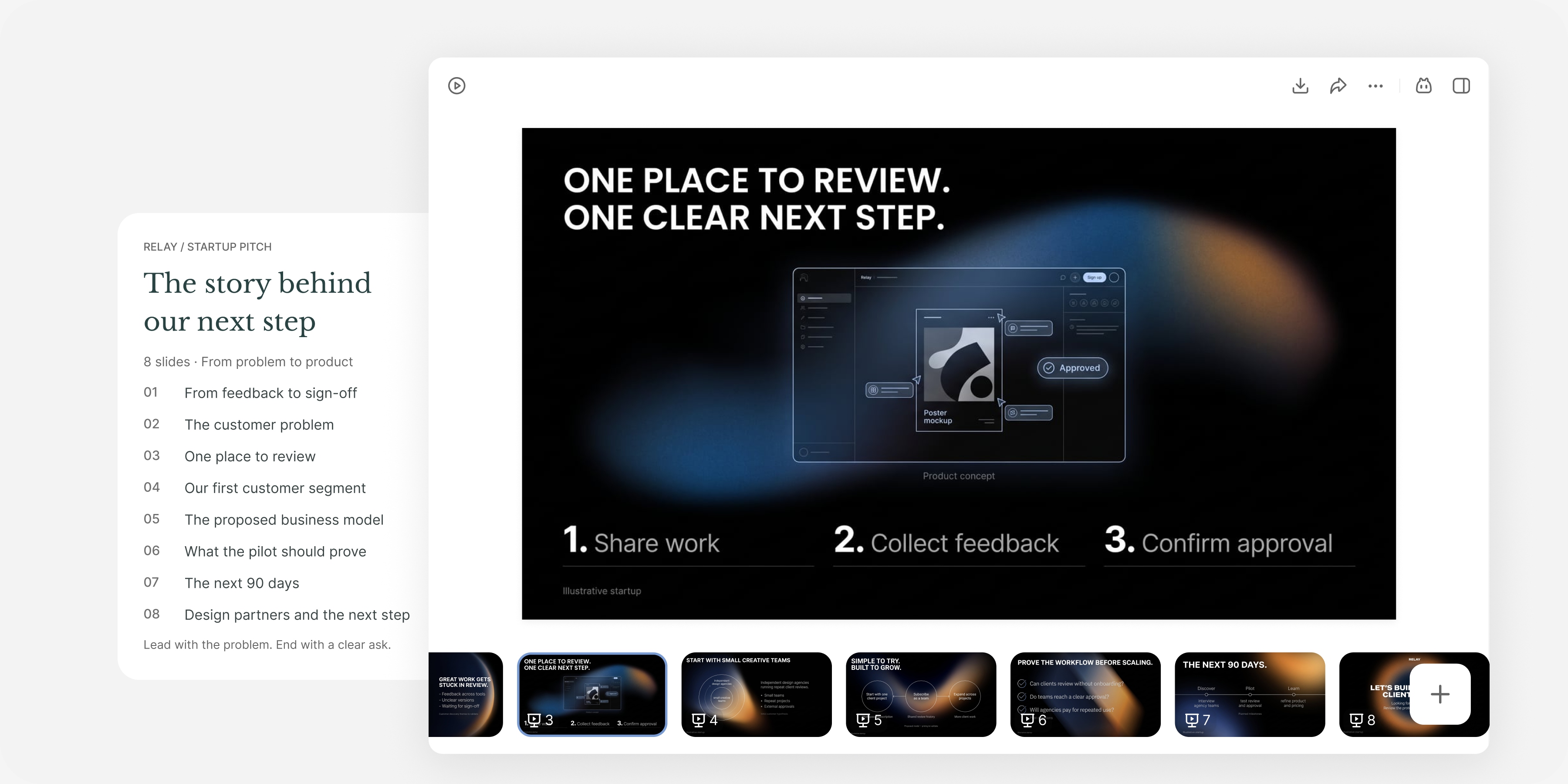Open outline item What the pilot should prove

coord(275,551)
